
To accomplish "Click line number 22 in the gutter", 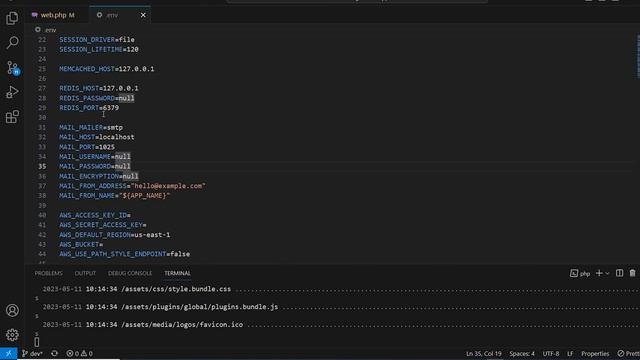I will point(42,40).
